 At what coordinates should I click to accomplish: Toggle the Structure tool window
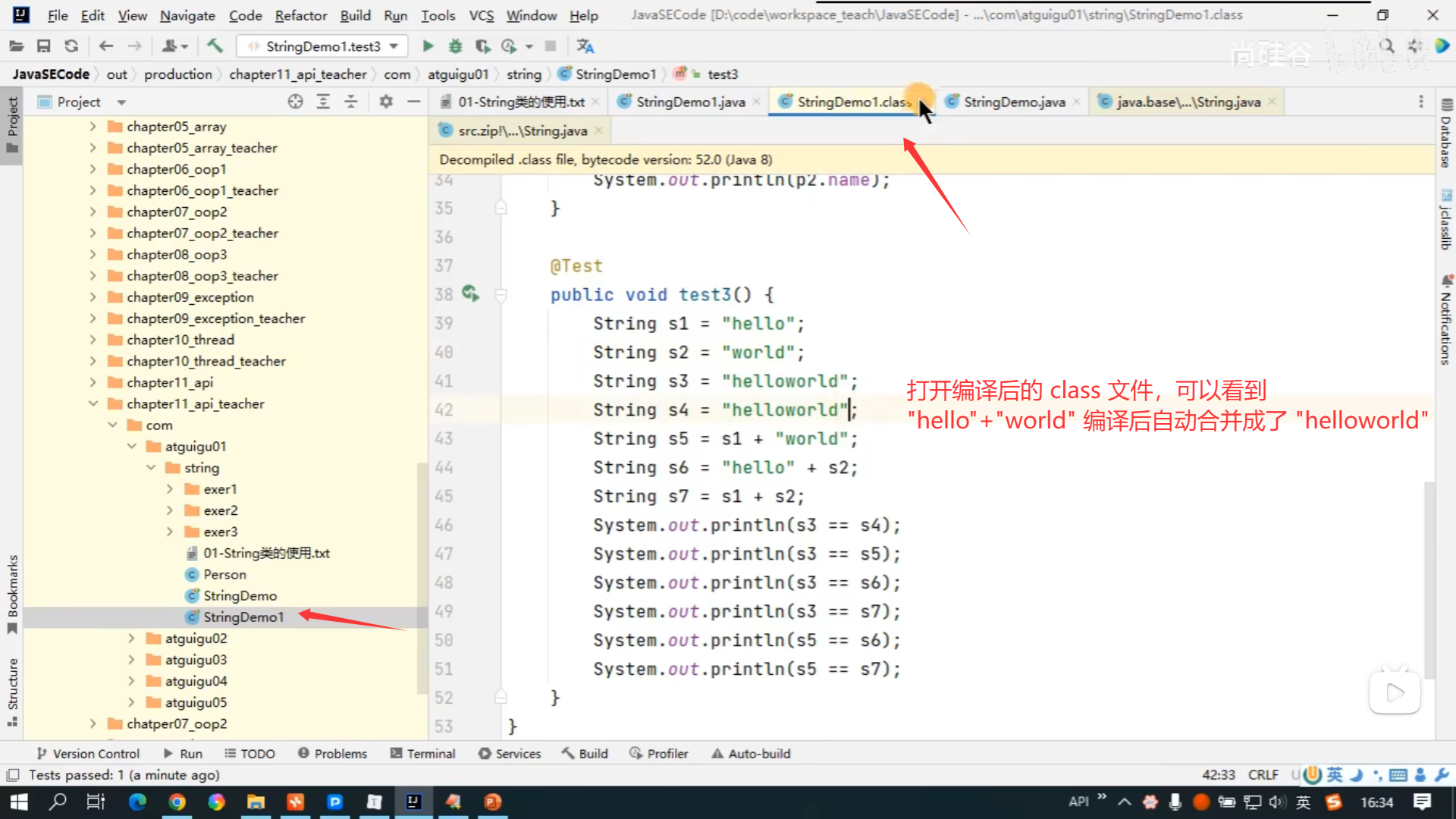point(12,690)
